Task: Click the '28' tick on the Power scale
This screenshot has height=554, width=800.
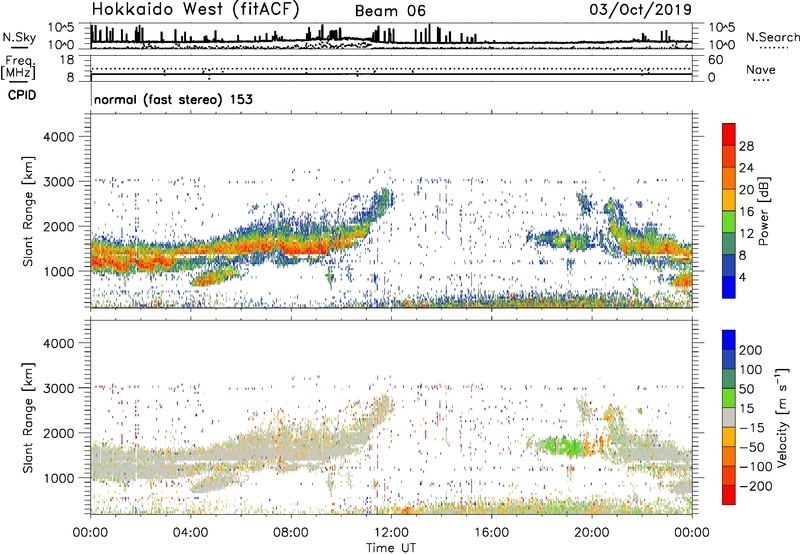Action: (746, 146)
